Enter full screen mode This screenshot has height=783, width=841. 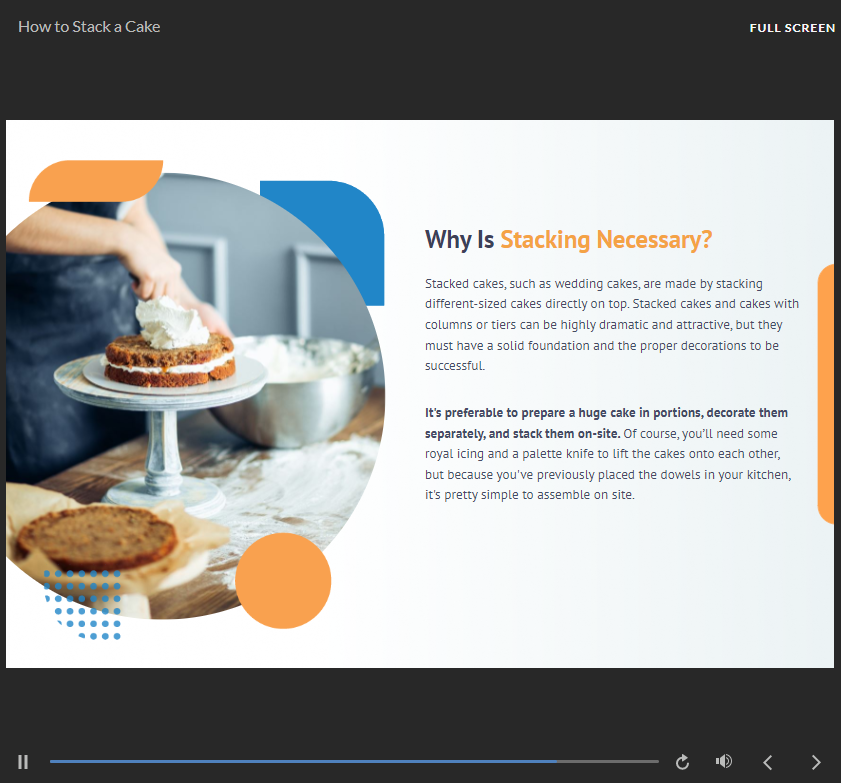(792, 28)
